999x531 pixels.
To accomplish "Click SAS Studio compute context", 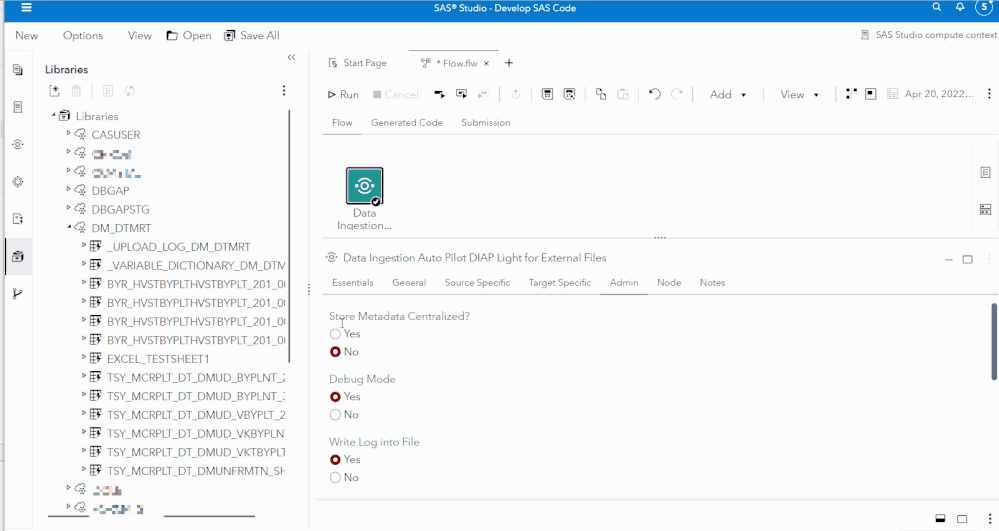I will pyautogui.click(x=929, y=34).
